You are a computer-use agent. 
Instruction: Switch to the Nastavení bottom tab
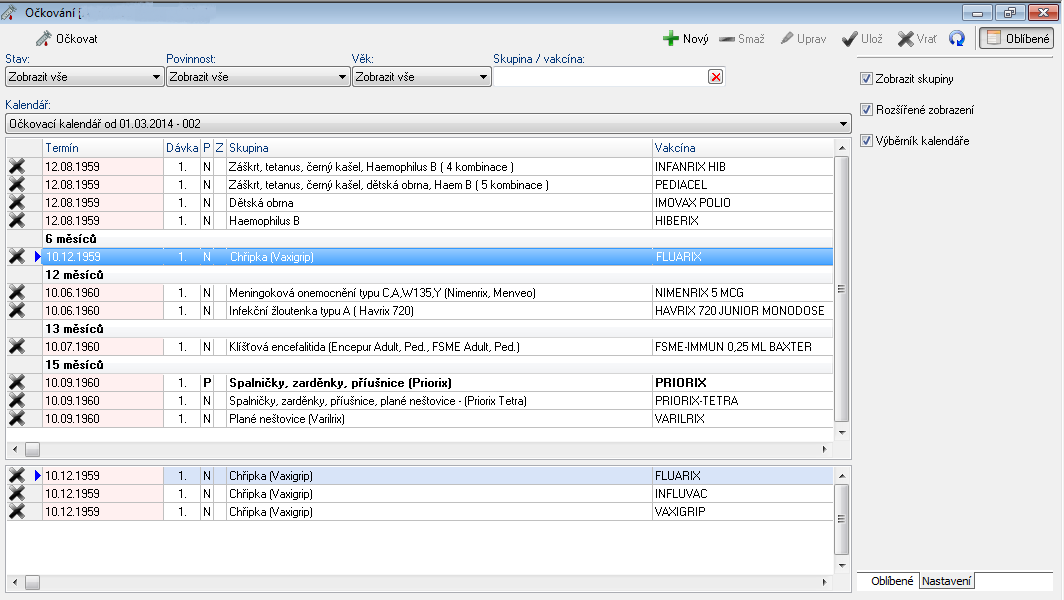947,581
